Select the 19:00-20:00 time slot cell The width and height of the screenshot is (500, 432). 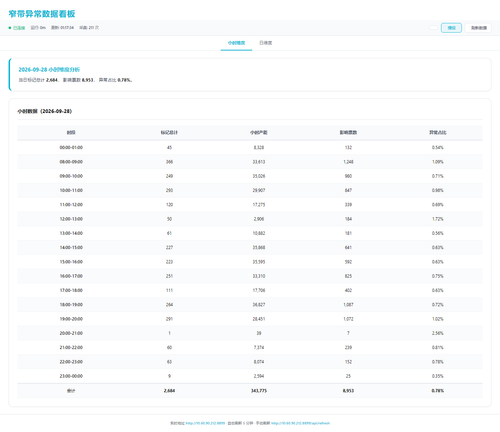(71, 319)
